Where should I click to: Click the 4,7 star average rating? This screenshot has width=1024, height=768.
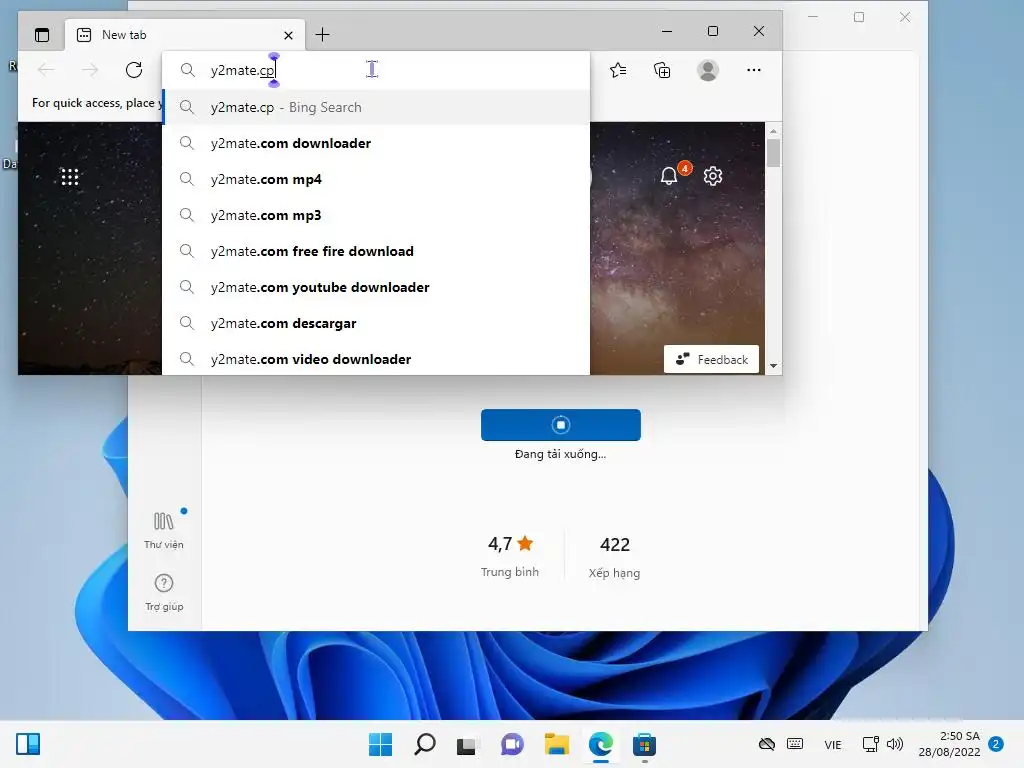510,556
